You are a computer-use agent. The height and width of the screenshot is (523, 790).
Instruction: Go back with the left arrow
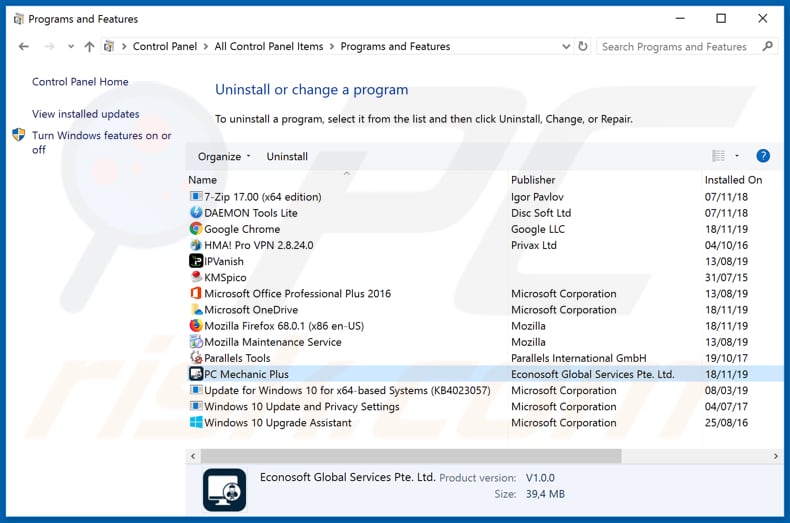(23, 46)
